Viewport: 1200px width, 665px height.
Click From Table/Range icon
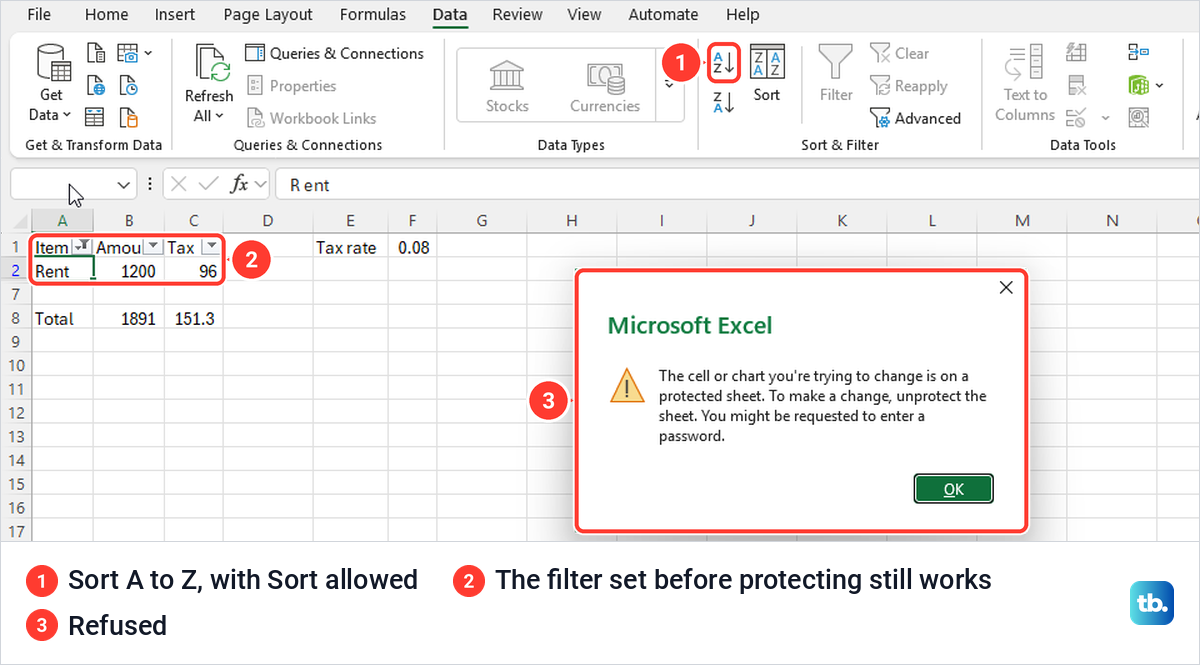coord(95,117)
